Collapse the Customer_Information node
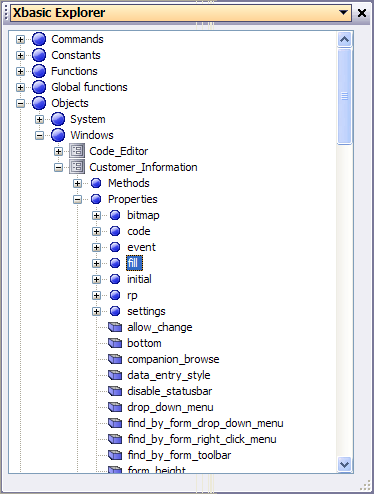The image size is (374, 494). (58, 167)
